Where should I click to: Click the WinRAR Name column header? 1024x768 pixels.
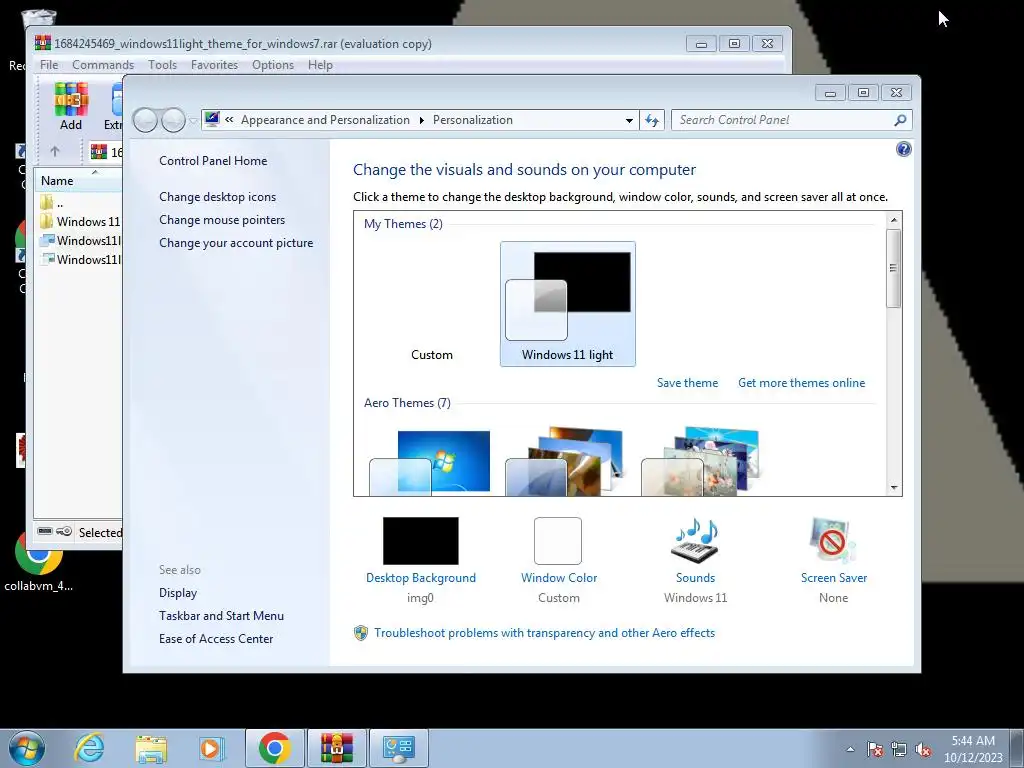78,180
